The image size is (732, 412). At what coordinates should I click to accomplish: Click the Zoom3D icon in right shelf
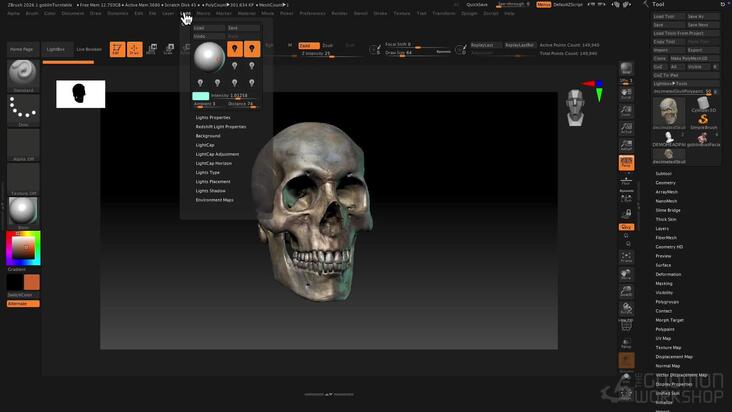tap(626, 291)
